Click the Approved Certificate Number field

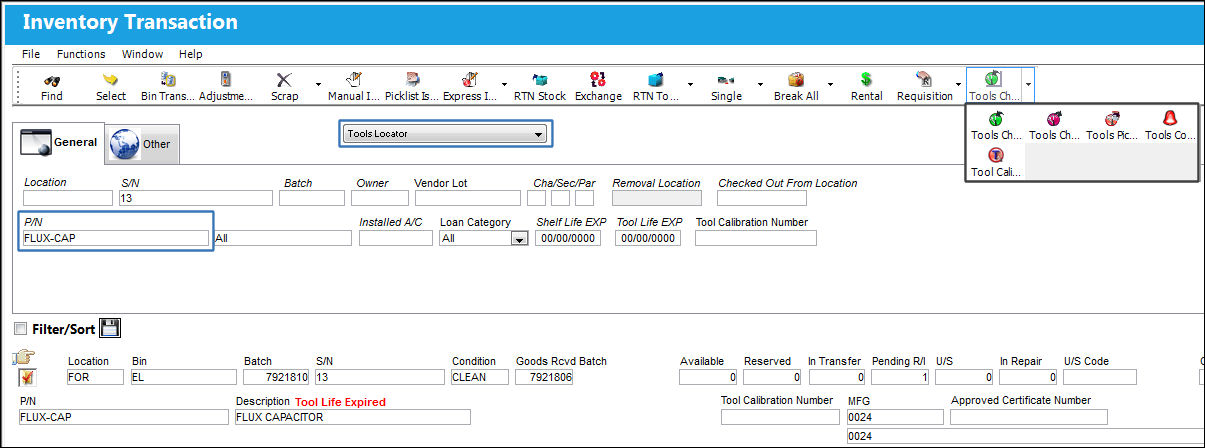click(x=1028, y=417)
